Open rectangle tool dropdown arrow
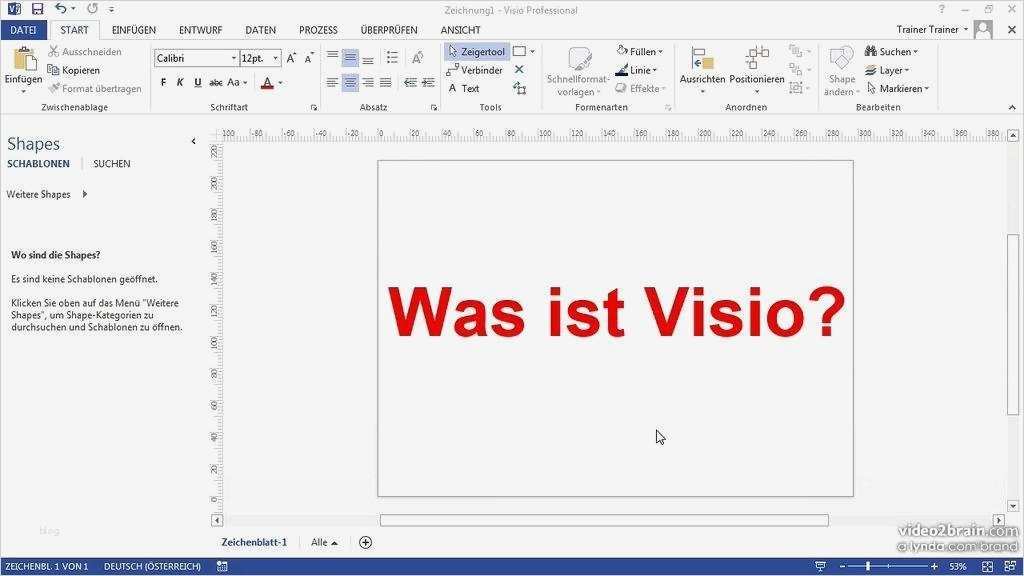This screenshot has width=1024, height=576. tap(532, 51)
